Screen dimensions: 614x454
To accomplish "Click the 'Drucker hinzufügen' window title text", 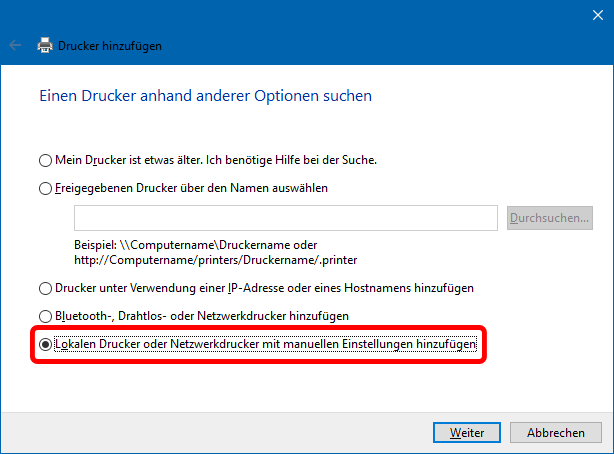I will [110, 45].
